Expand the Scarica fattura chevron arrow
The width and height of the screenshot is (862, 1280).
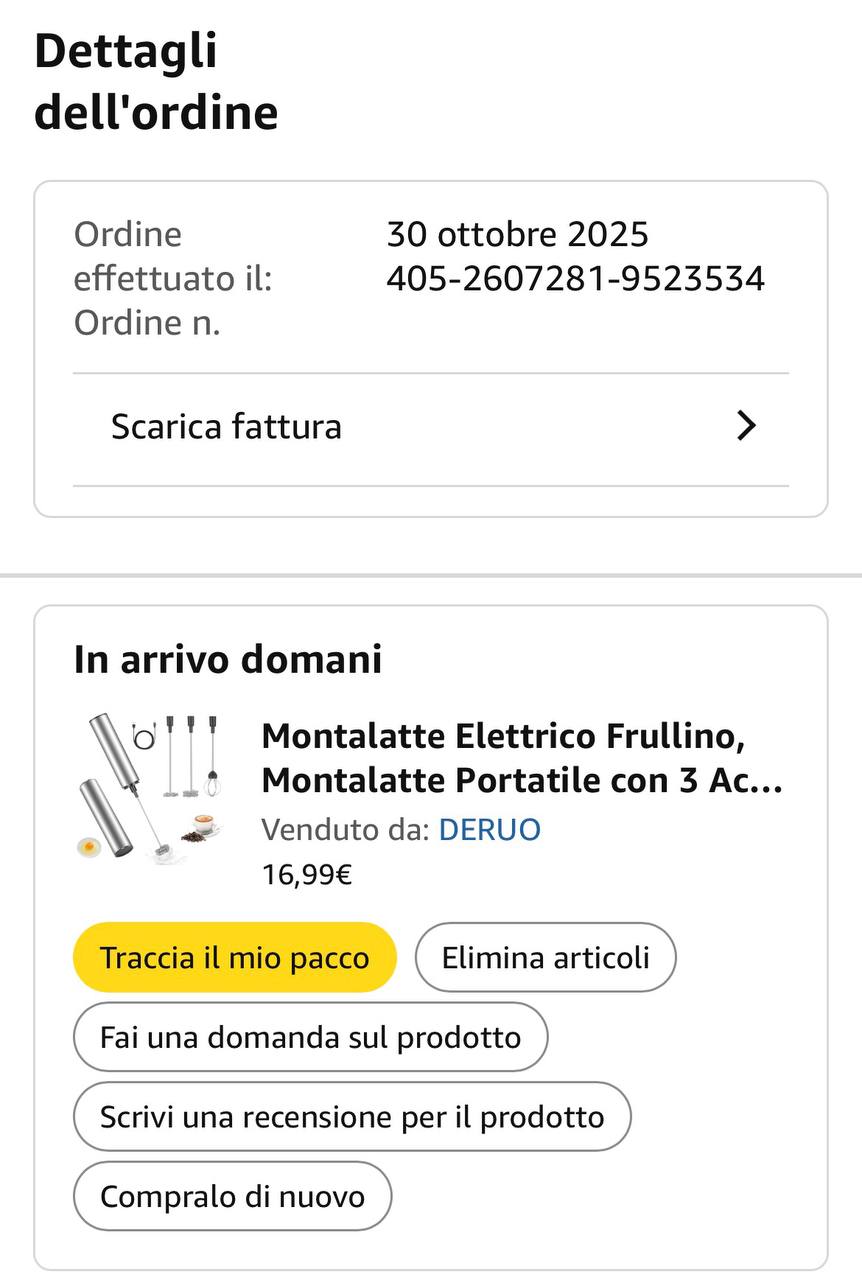point(746,427)
